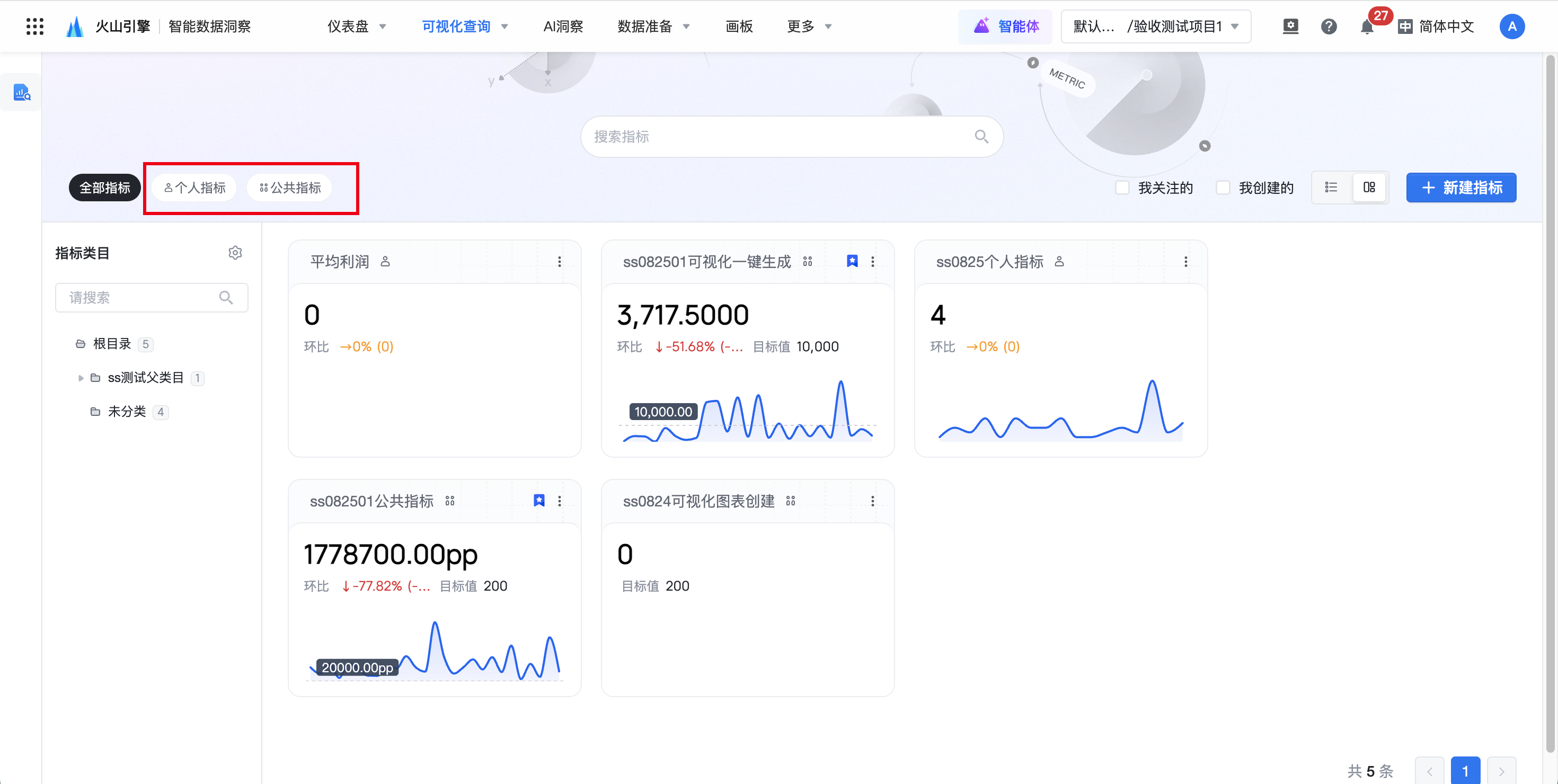The image size is (1558, 784).
Task: Open the AI洞察 menu
Action: 562,26
